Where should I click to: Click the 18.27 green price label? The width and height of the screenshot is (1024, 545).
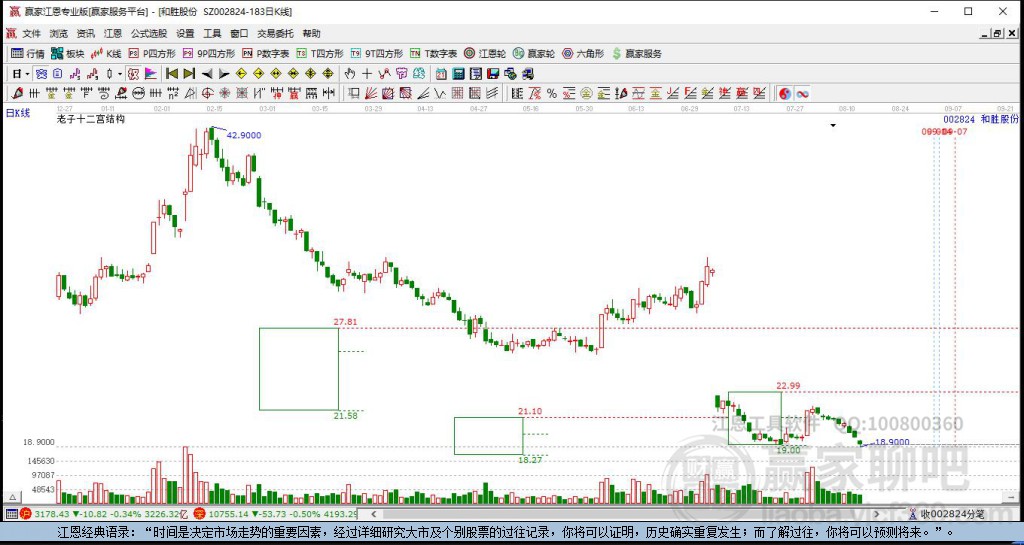coord(530,459)
